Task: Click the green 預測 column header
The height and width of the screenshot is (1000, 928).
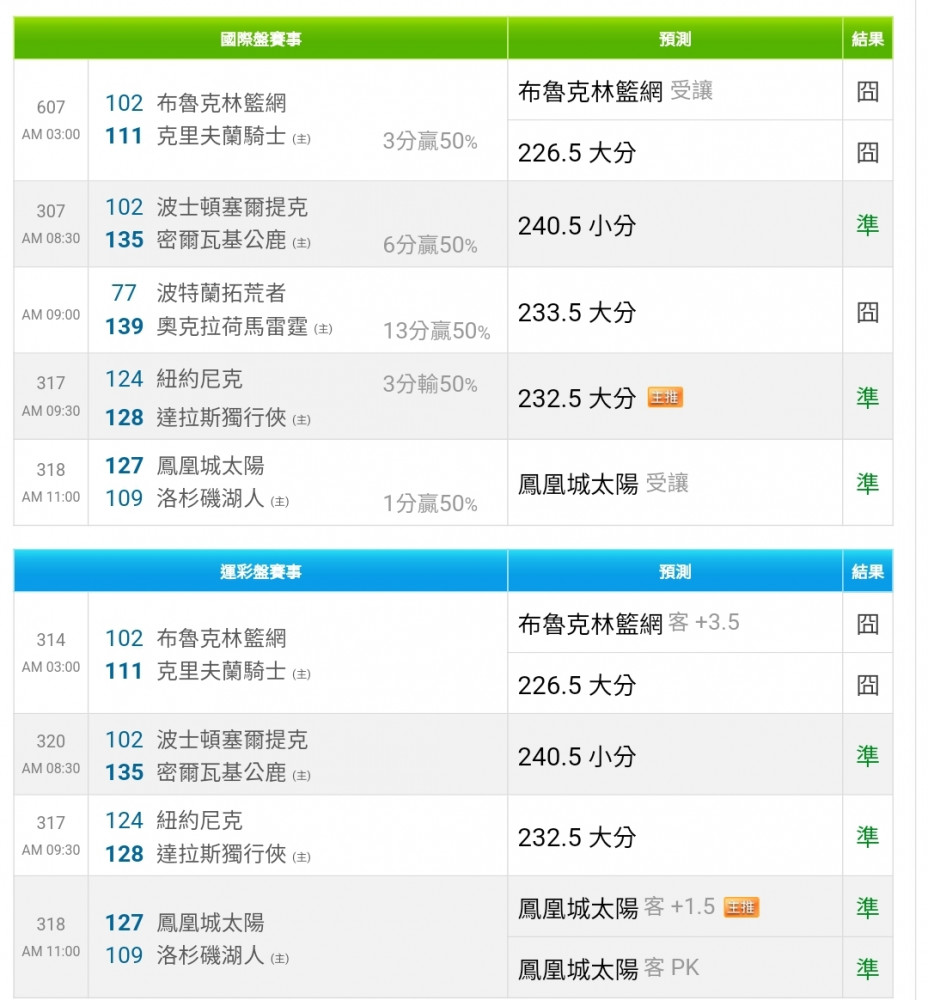Action: [675, 40]
